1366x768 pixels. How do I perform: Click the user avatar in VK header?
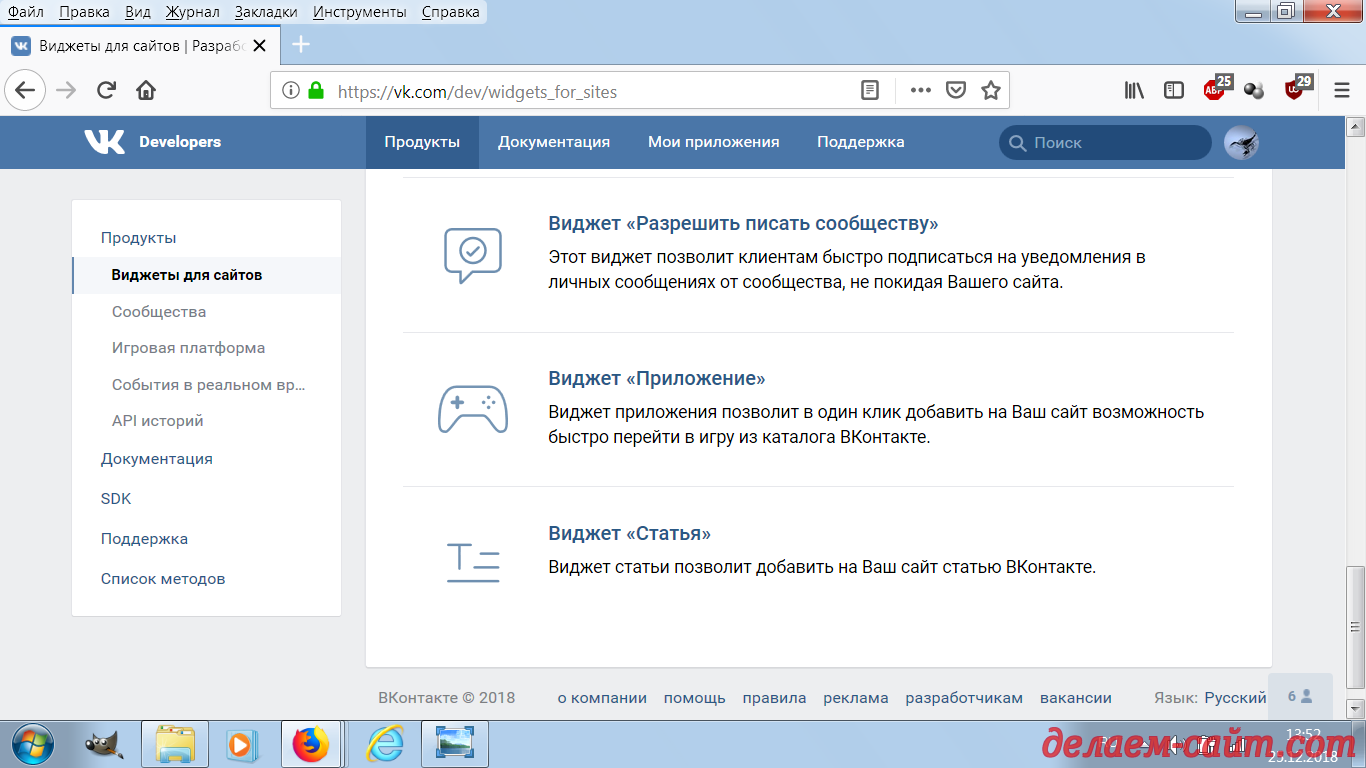1241,142
